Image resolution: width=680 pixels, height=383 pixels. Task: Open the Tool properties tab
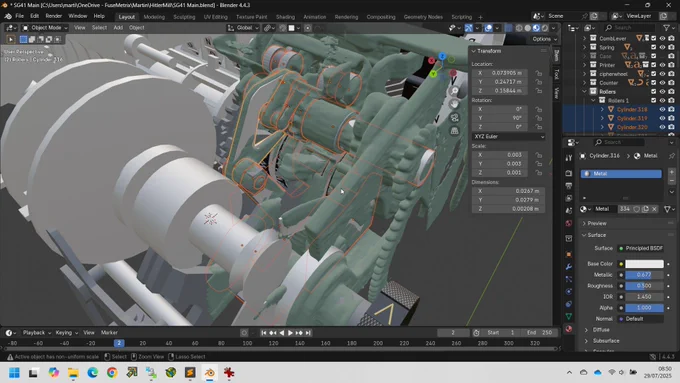pyautogui.click(x=569, y=158)
